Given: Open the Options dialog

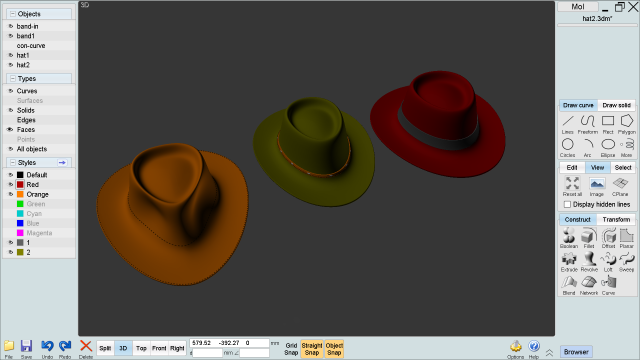Looking at the screenshot, I should click(516, 349).
